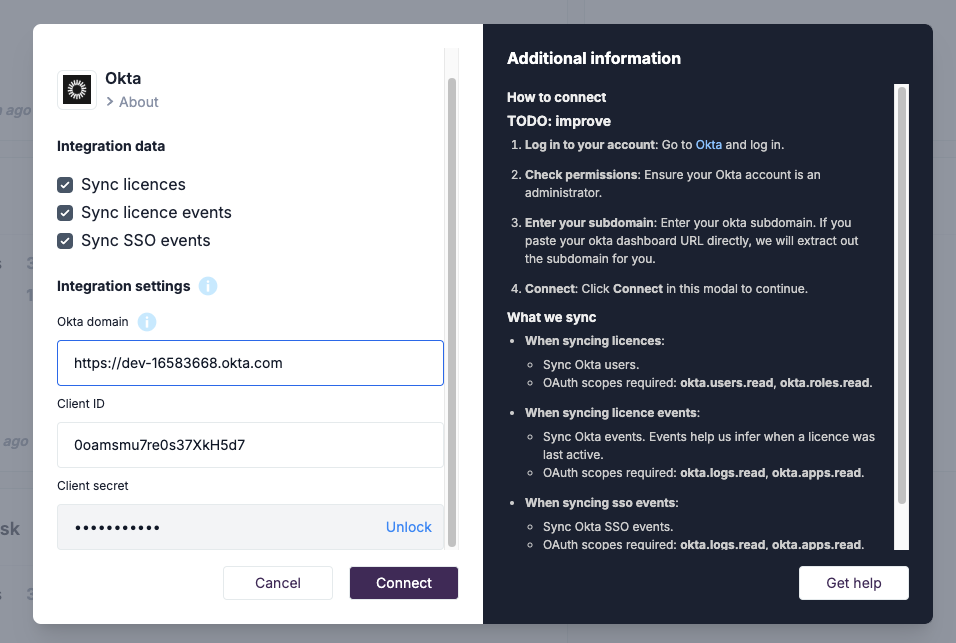Click the 'Okta domain' field label

(93, 322)
